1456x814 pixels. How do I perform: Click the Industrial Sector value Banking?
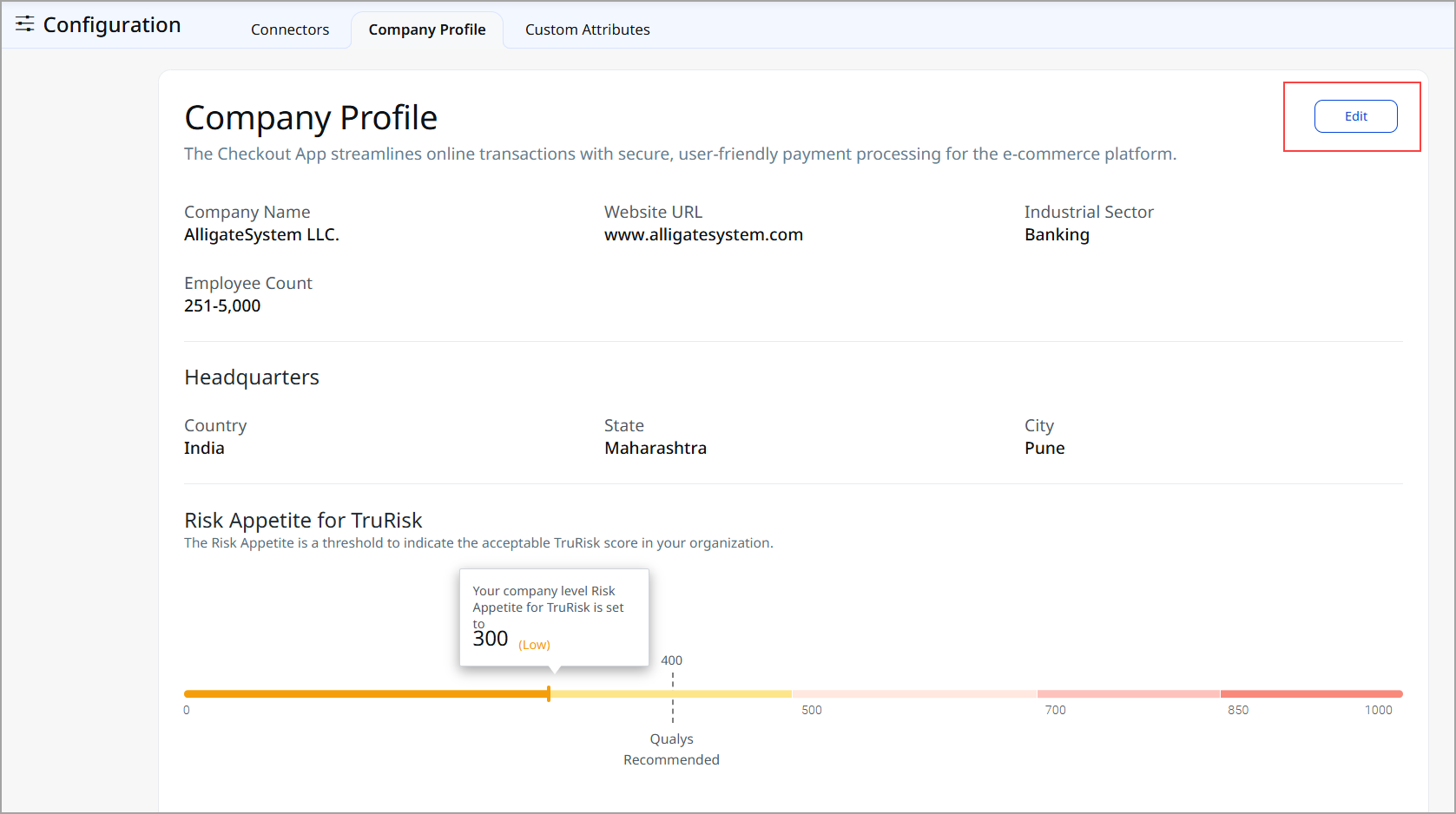tap(1057, 234)
